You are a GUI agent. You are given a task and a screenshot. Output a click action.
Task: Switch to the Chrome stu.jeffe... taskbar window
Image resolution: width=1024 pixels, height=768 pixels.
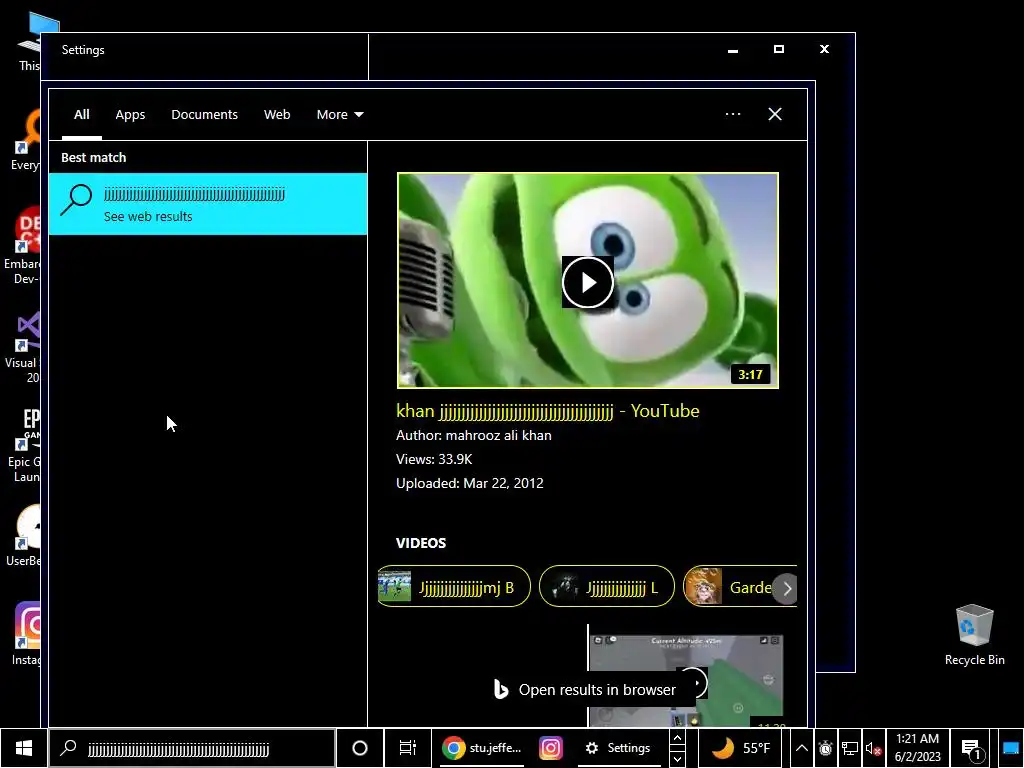pyautogui.click(x=481, y=748)
